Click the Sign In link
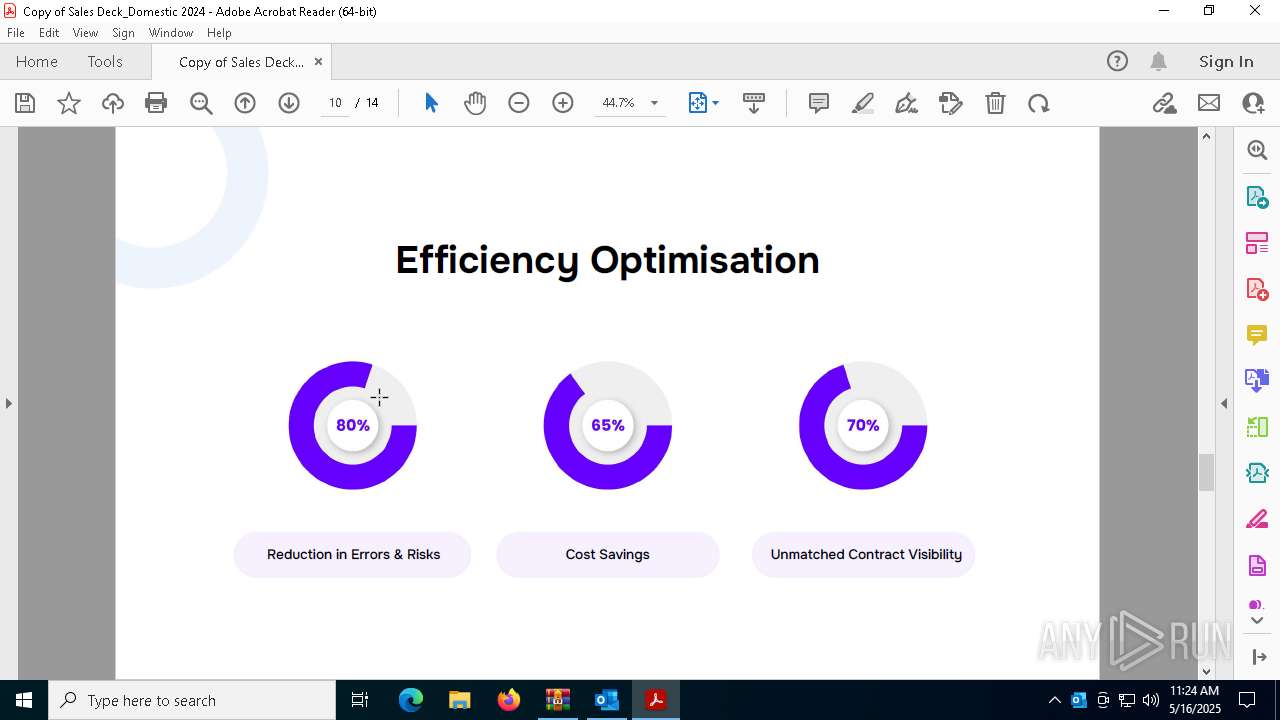Image resolution: width=1280 pixels, height=720 pixels. pyautogui.click(x=1226, y=62)
